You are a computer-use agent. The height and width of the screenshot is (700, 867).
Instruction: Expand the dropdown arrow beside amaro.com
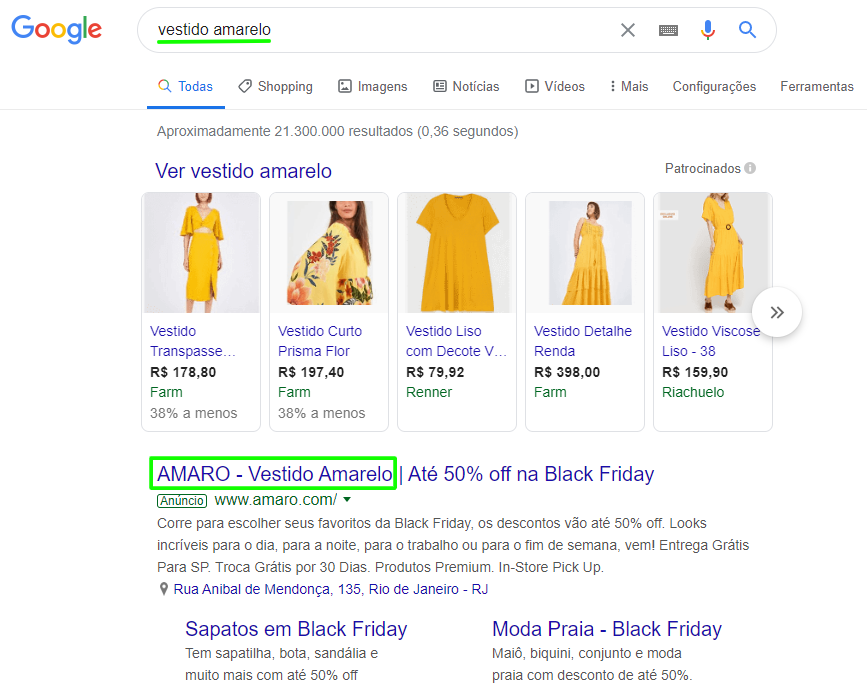[x=347, y=499]
